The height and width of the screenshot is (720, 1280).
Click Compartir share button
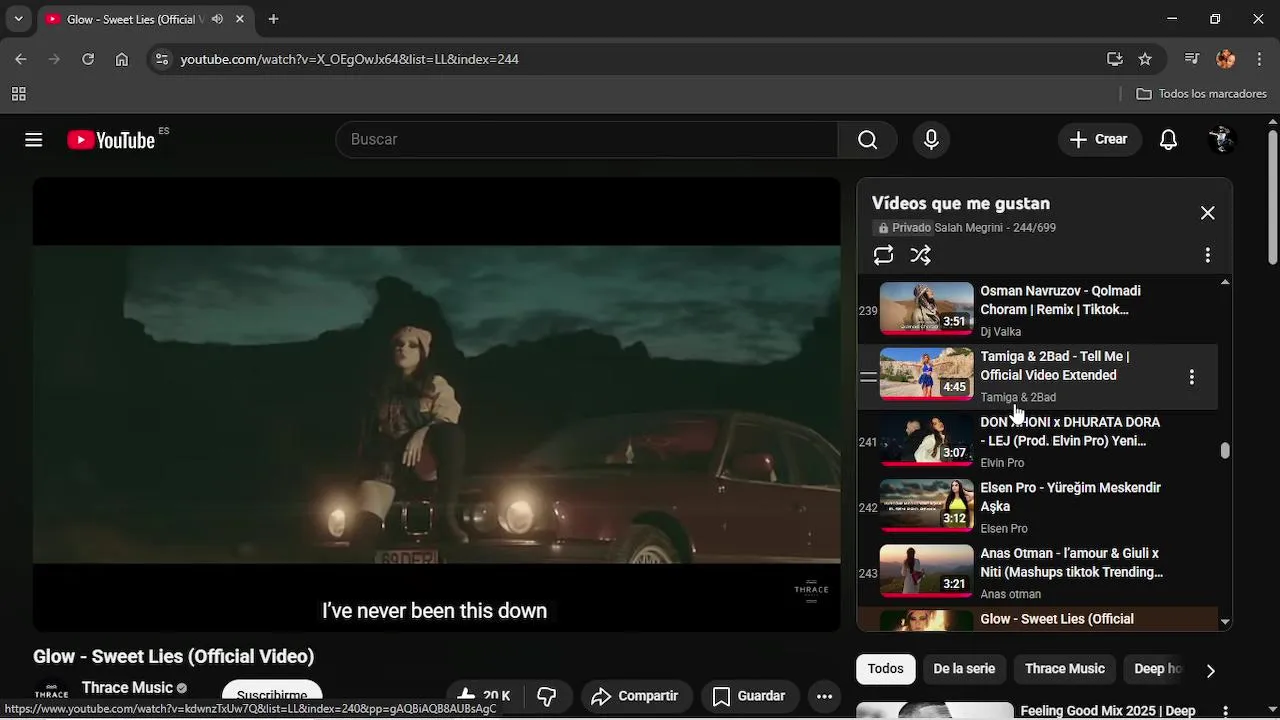(x=634, y=696)
